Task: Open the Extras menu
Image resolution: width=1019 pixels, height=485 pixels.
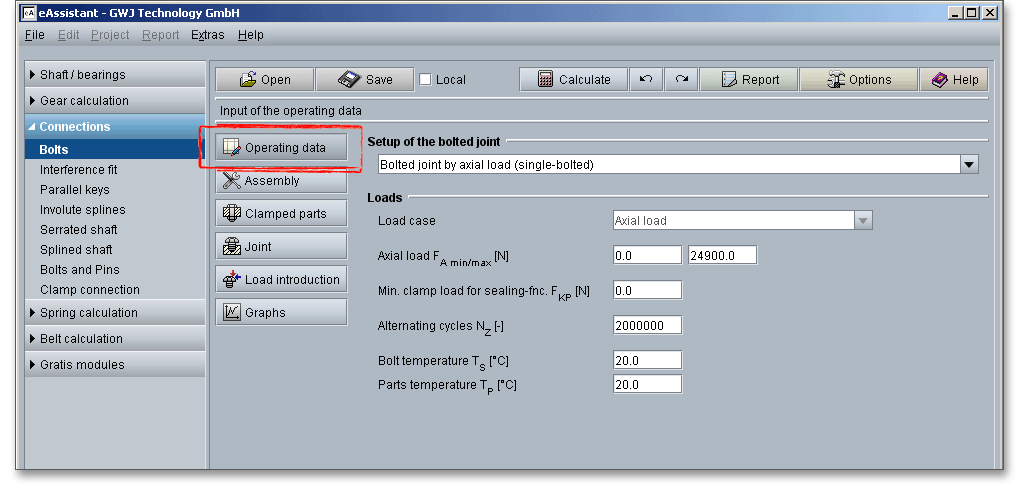Action: (207, 35)
